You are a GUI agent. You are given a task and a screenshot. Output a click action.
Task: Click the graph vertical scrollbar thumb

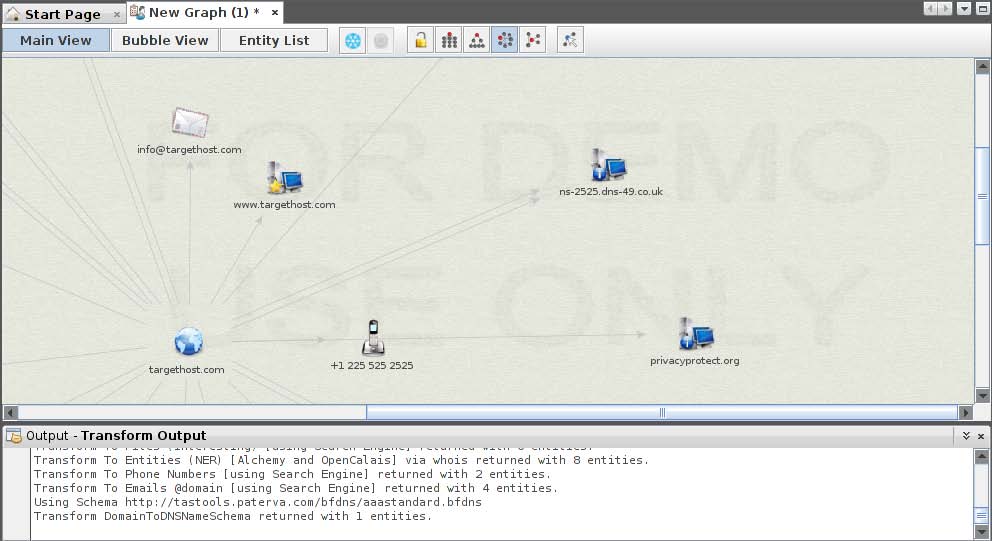click(982, 195)
